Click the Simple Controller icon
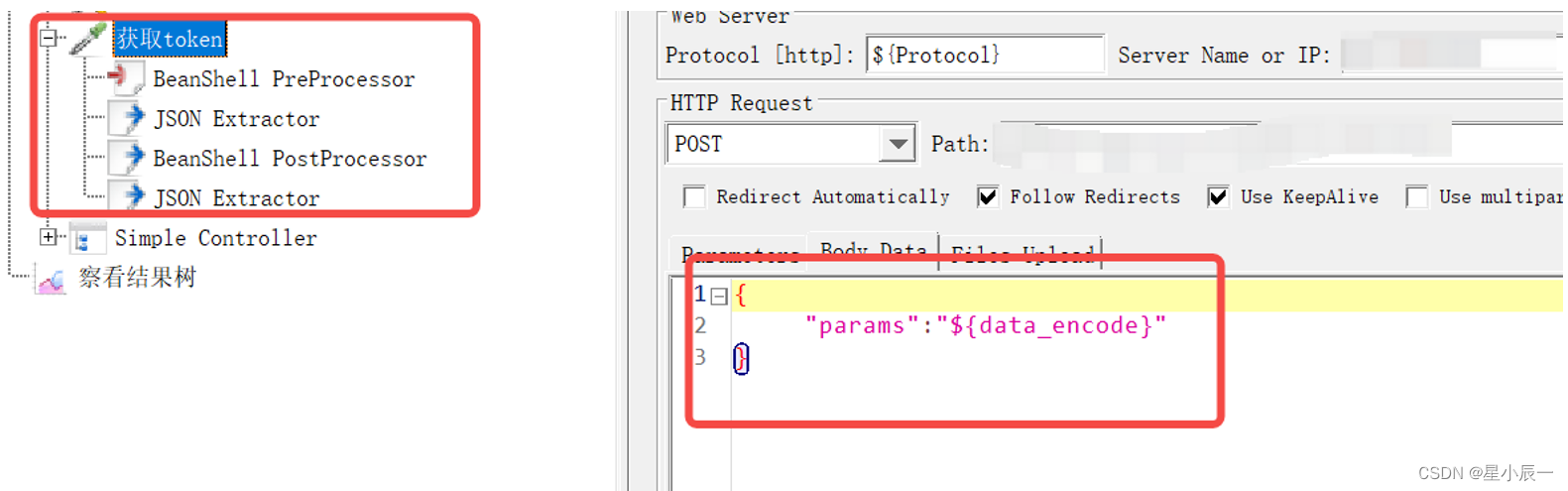 [87, 238]
